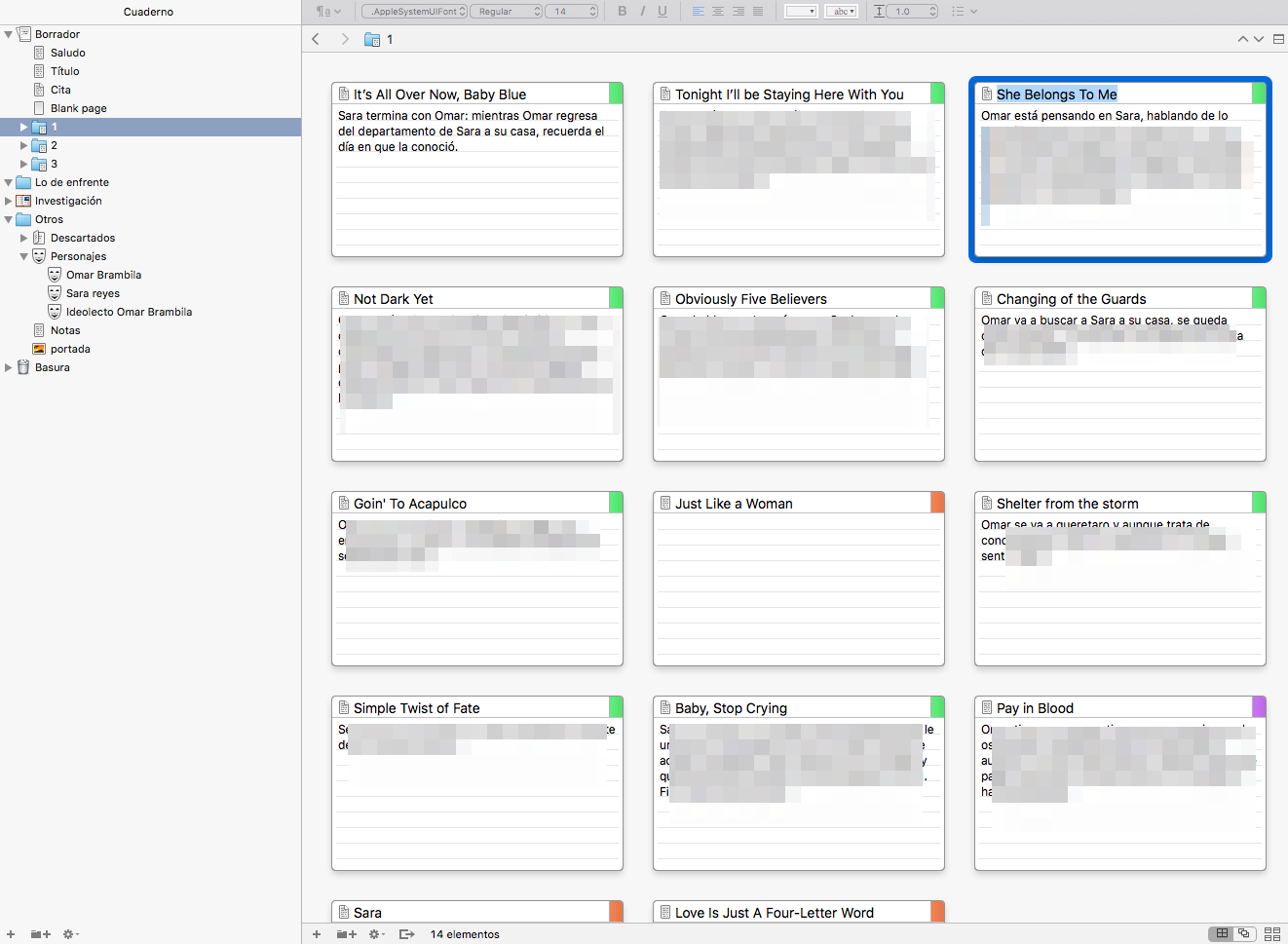Add new card in corkboard footer
1288x944 pixels.
pyautogui.click(x=317, y=933)
